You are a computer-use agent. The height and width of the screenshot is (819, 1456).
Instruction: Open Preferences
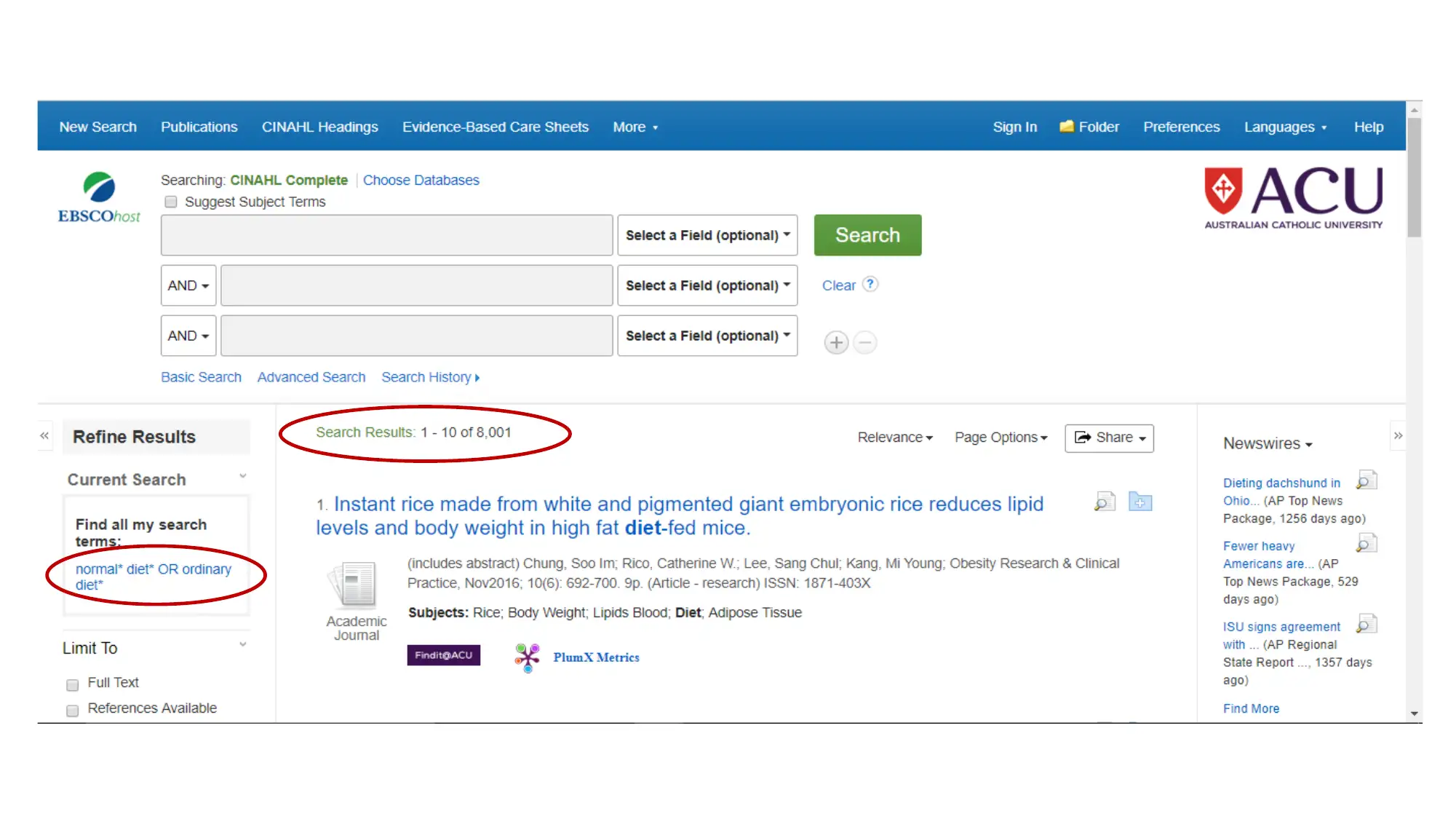1181,127
